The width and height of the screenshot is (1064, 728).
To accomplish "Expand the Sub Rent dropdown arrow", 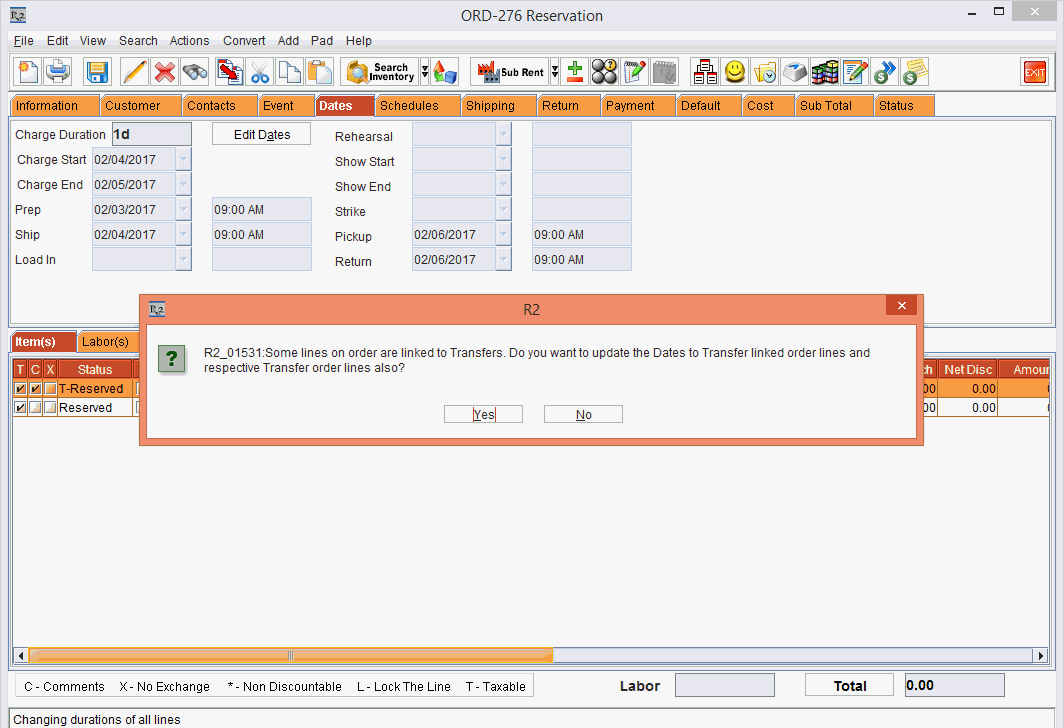I will [555, 72].
